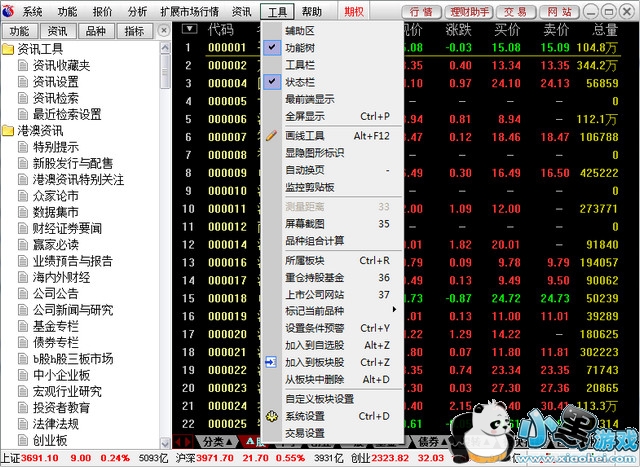
Task: Toggle 监控剪贴板 option
Action: pyautogui.click(x=331, y=187)
